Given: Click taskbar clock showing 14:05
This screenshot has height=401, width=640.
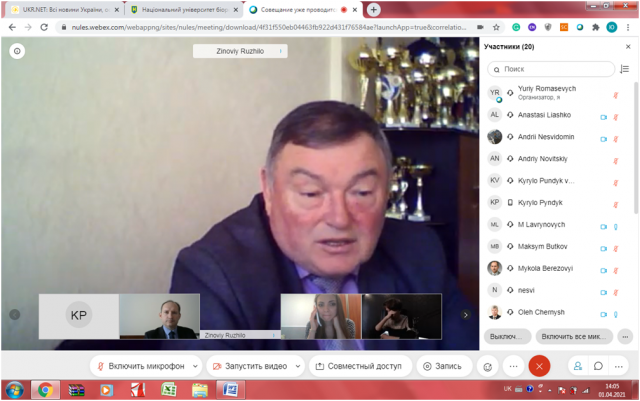Looking at the screenshot, I should (x=612, y=390).
